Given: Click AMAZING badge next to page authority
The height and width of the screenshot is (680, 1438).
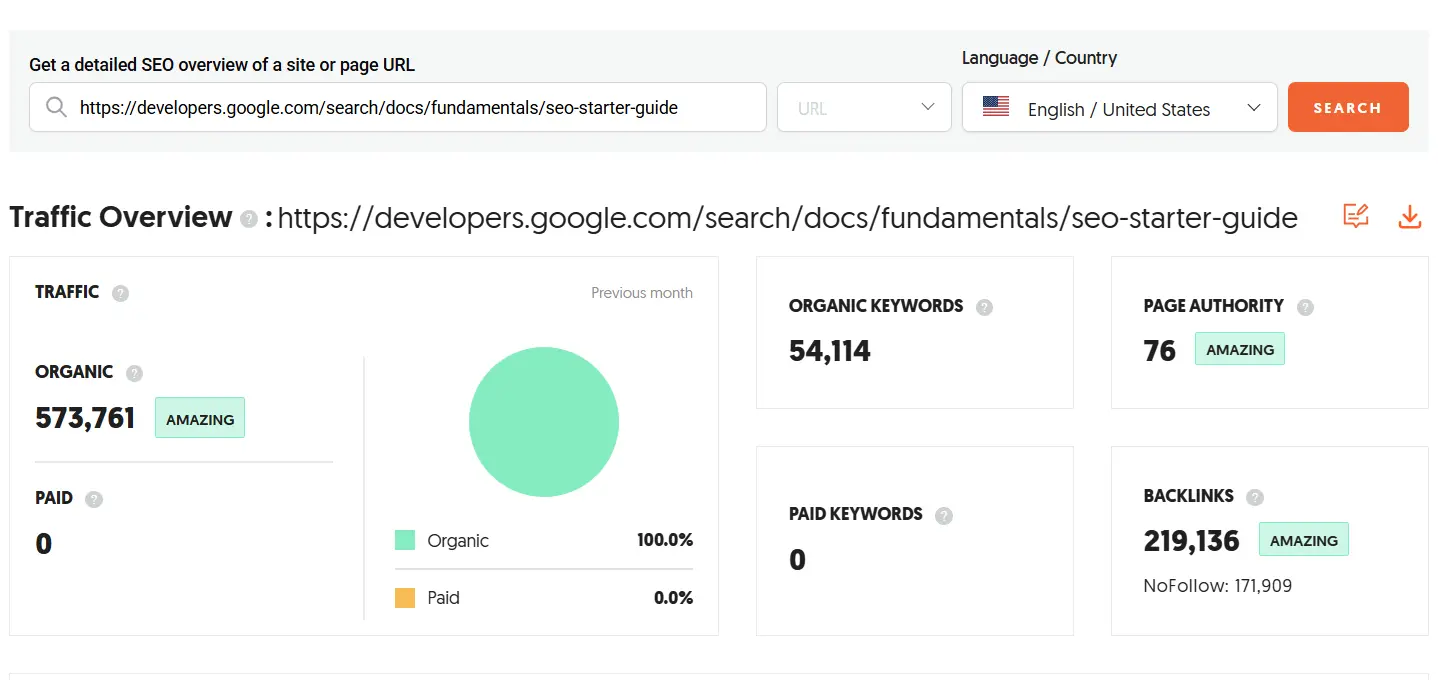Looking at the screenshot, I should coord(1240,349).
